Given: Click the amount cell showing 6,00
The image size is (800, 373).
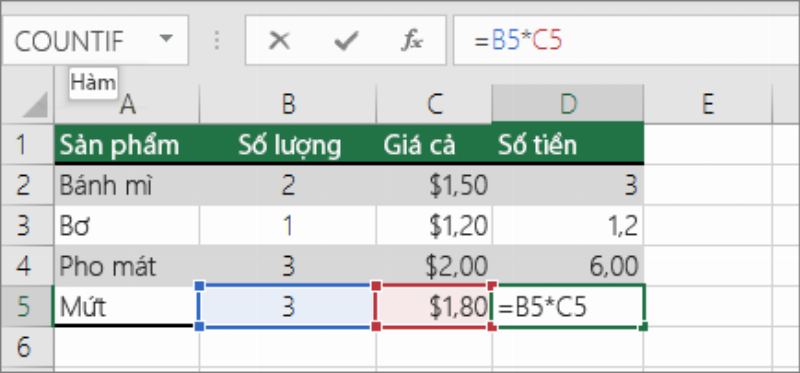Looking at the screenshot, I should tap(568, 265).
